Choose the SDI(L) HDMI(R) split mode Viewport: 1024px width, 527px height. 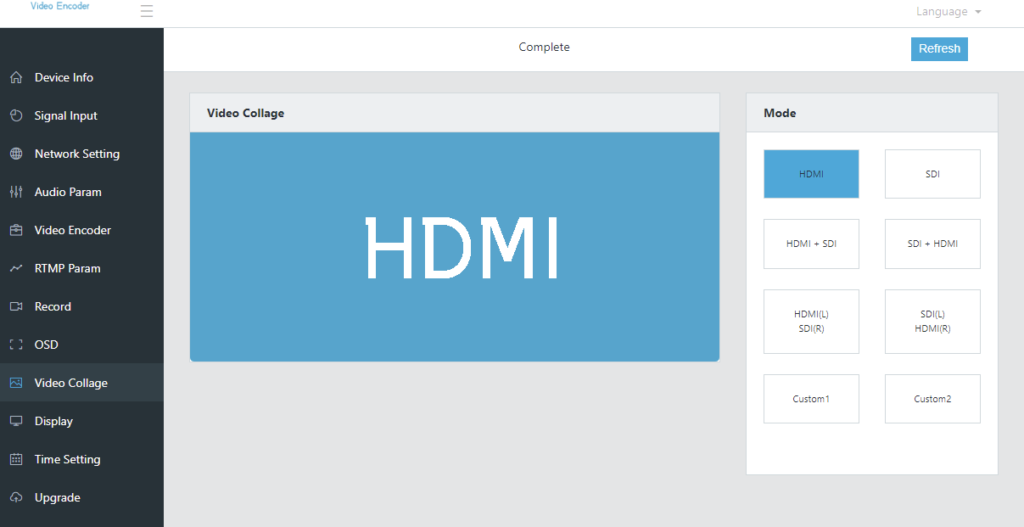[932, 322]
